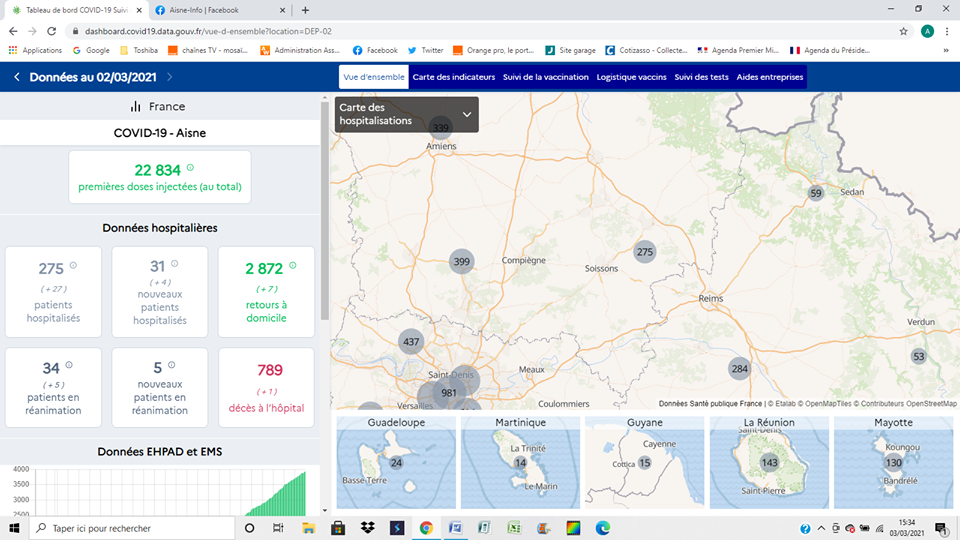
Task: Open the Carte des indicateurs tab
Action: pyautogui.click(x=453, y=77)
